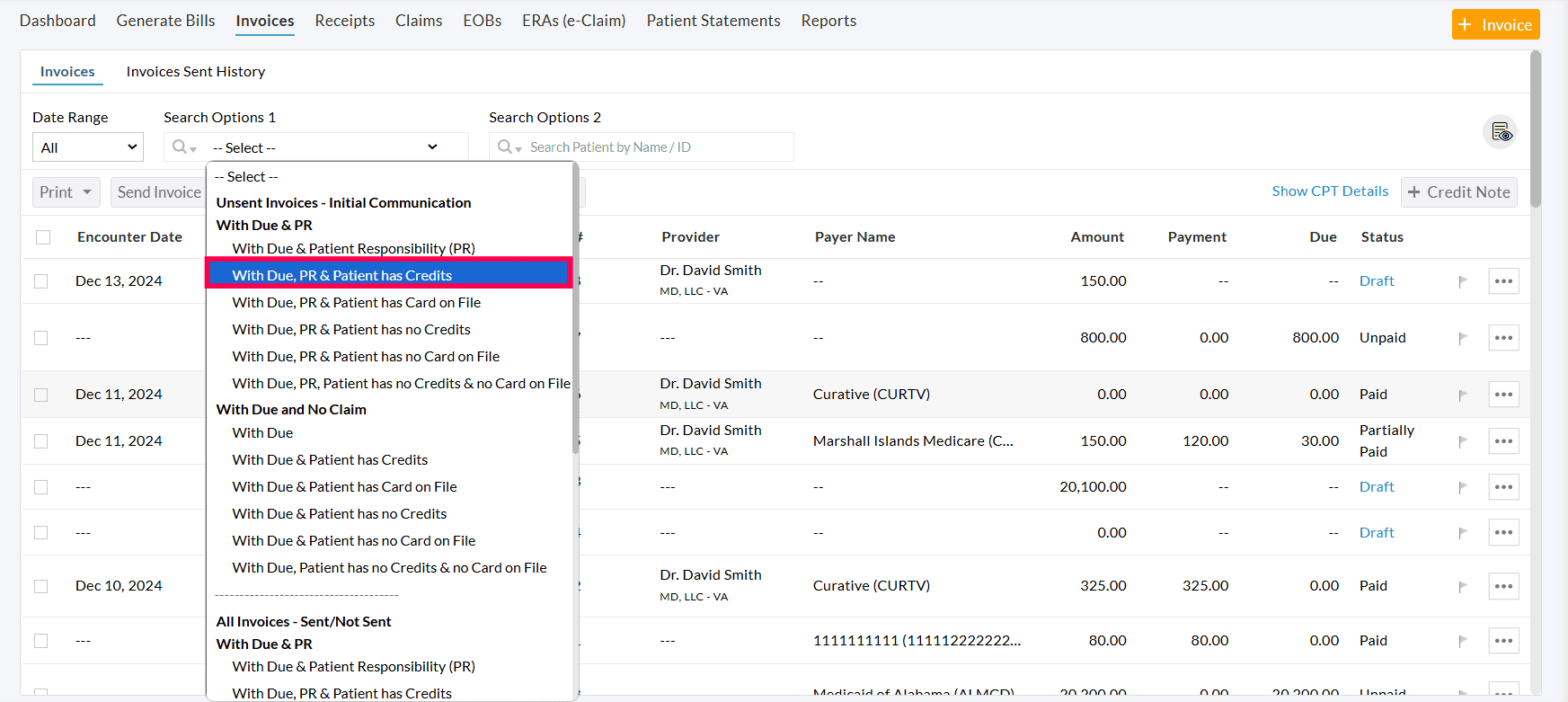This screenshot has width=1568, height=702.
Task: Open the Date Range dropdown
Action: point(88,147)
